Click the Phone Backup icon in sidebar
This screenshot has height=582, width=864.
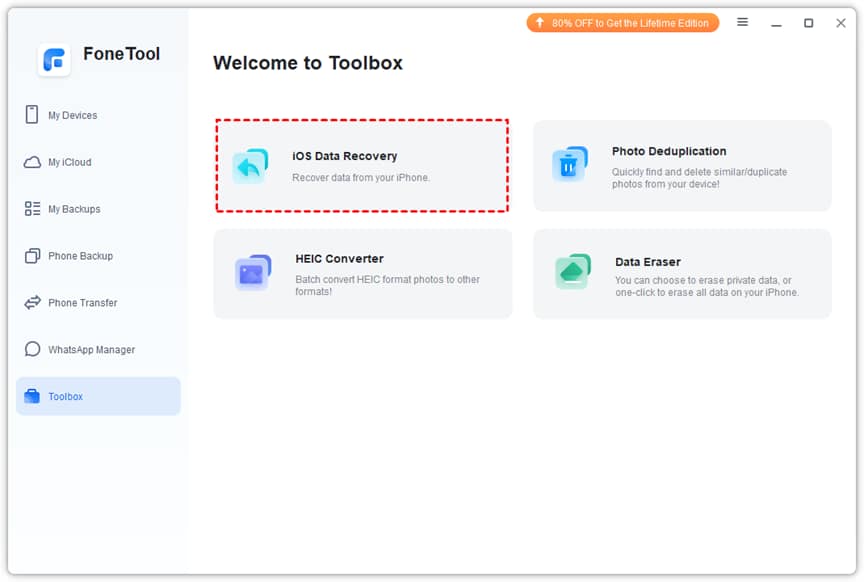point(32,256)
